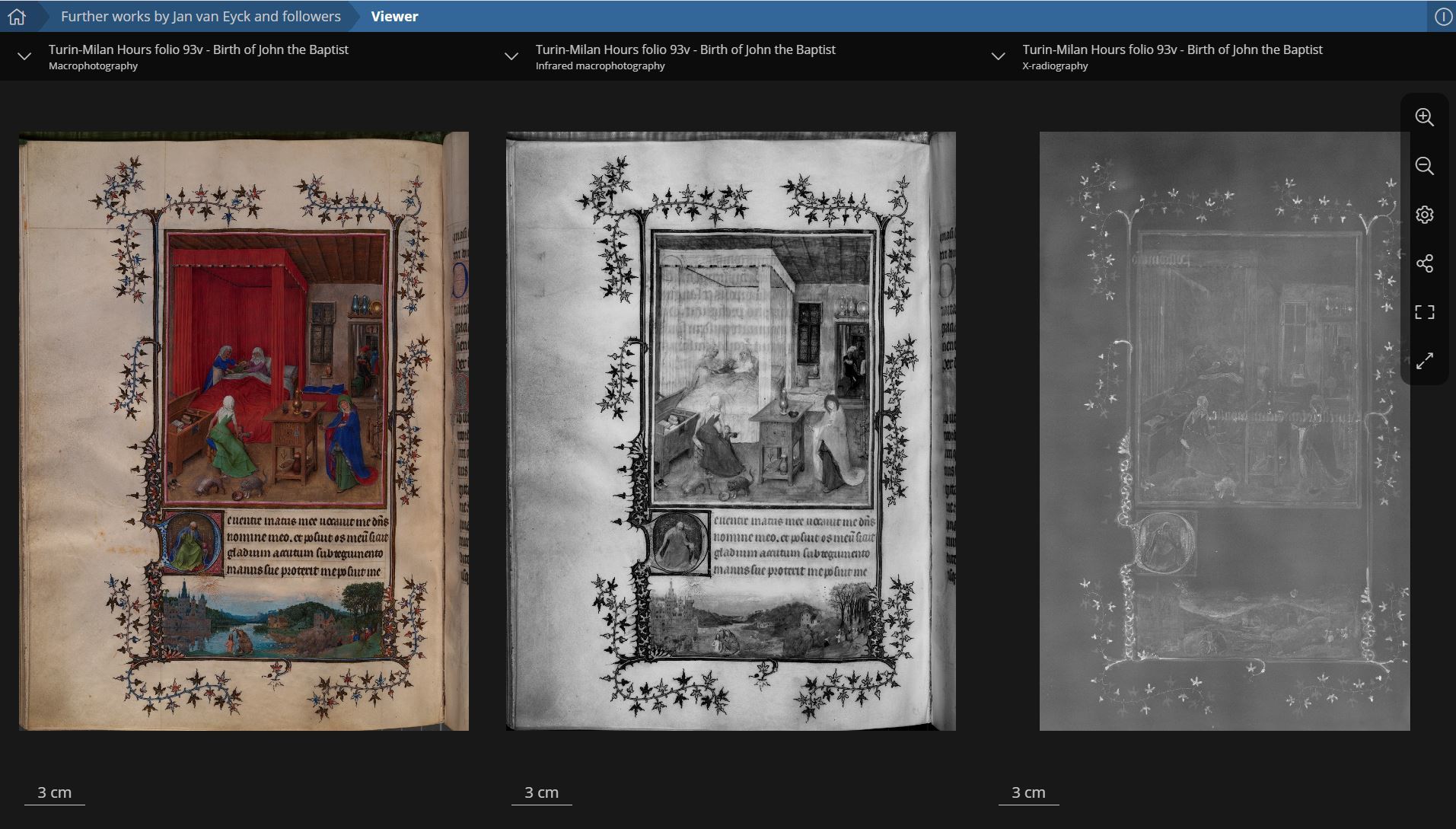The width and height of the screenshot is (1456, 829).
Task: Toggle fullscreen bracket icon
Action: coord(1424,312)
